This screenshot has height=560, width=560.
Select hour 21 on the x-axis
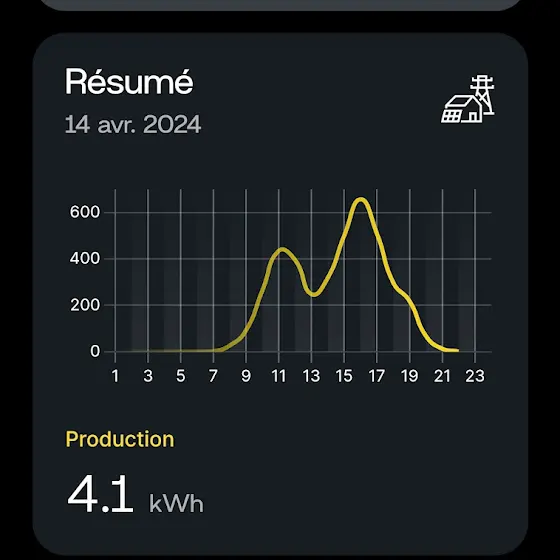click(x=442, y=376)
